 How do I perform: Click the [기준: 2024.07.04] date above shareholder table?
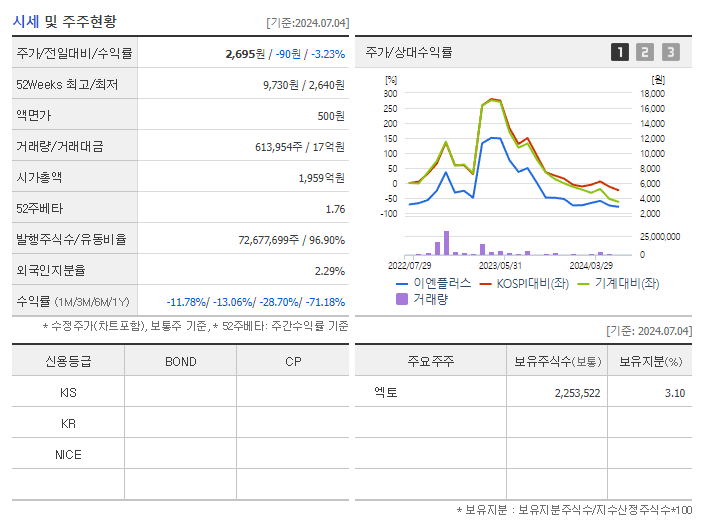click(649, 331)
